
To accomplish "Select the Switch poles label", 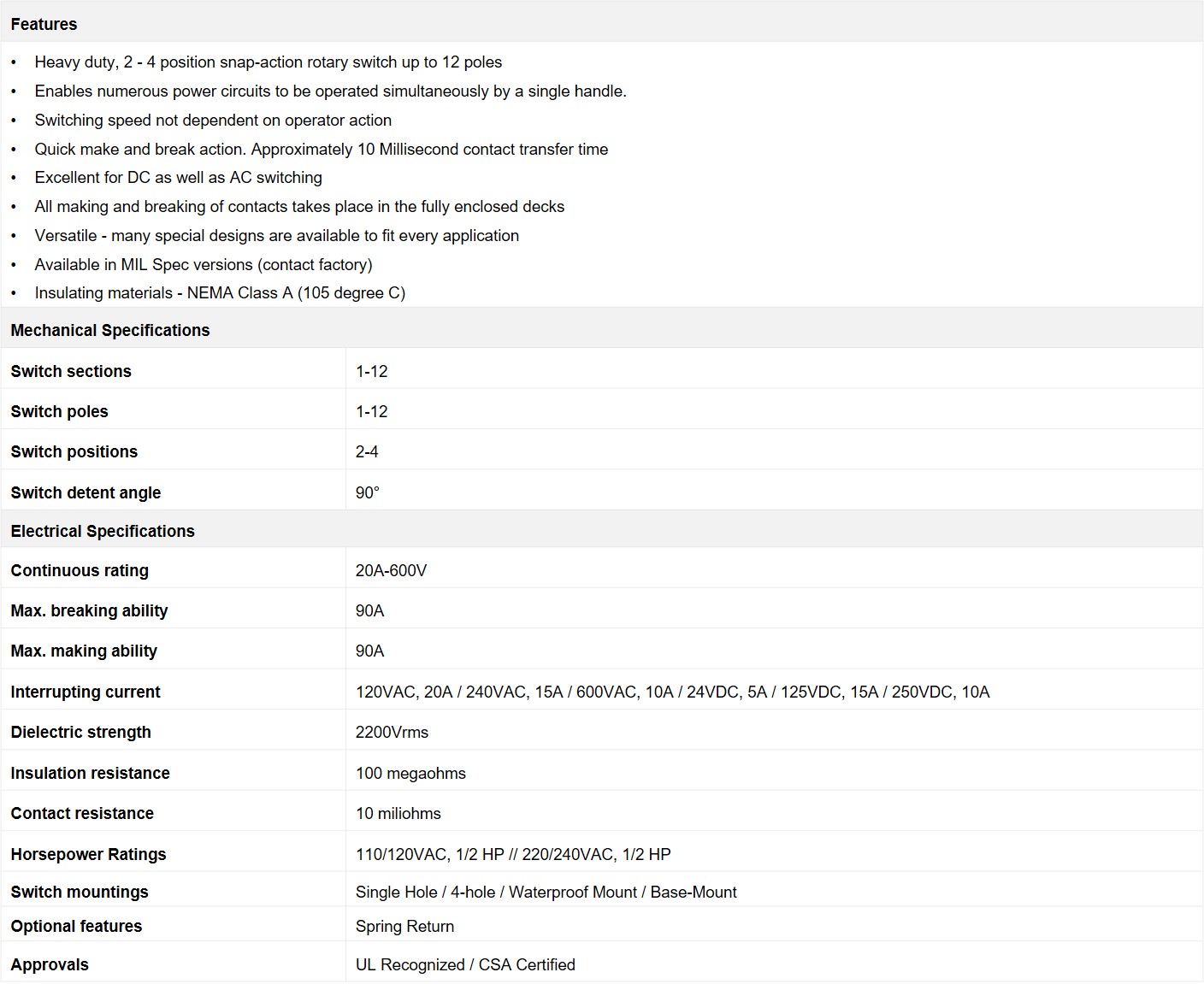I will click(x=59, y=411).
